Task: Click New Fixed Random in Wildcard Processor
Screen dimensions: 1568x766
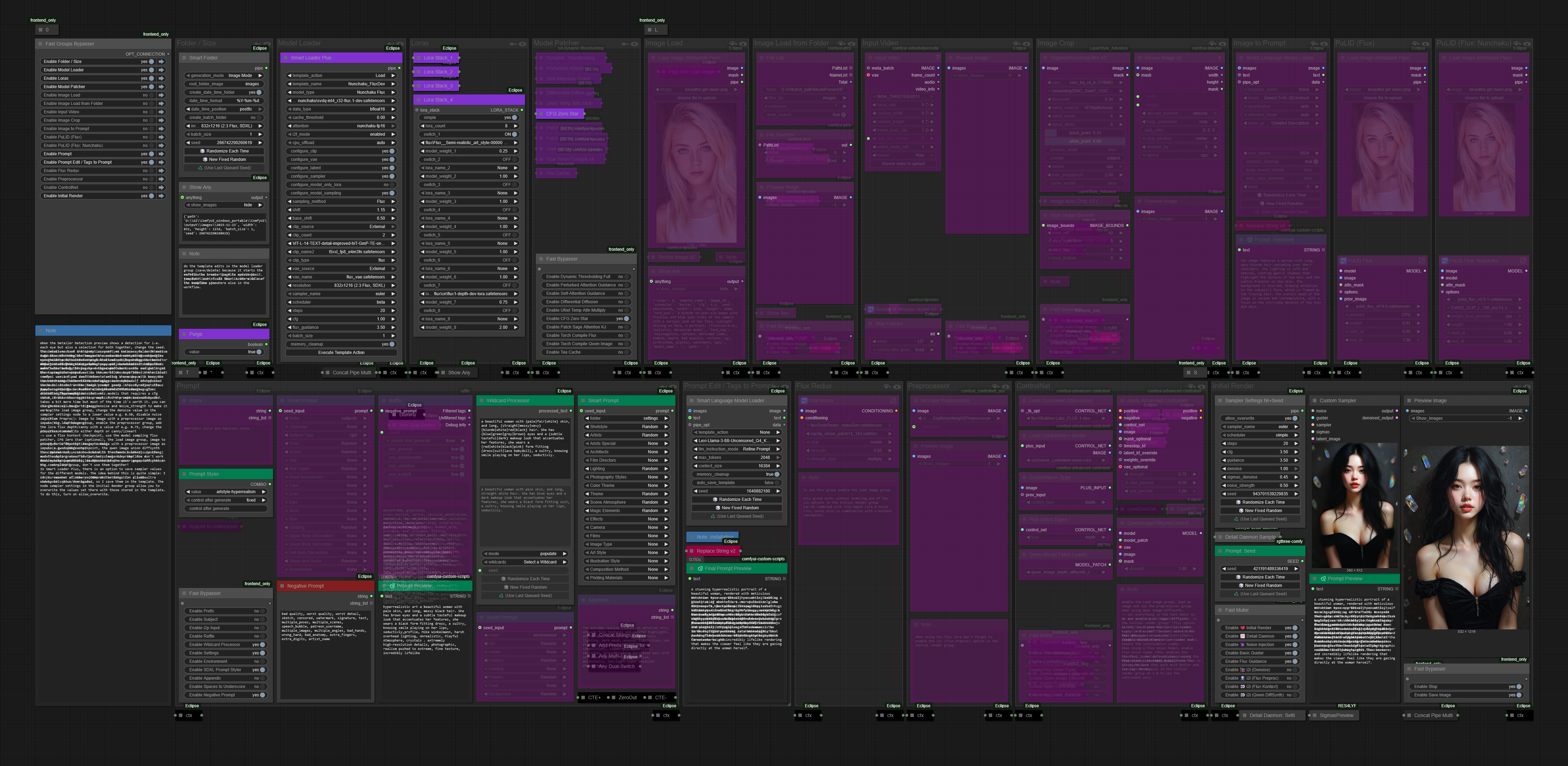Action: 525,587
